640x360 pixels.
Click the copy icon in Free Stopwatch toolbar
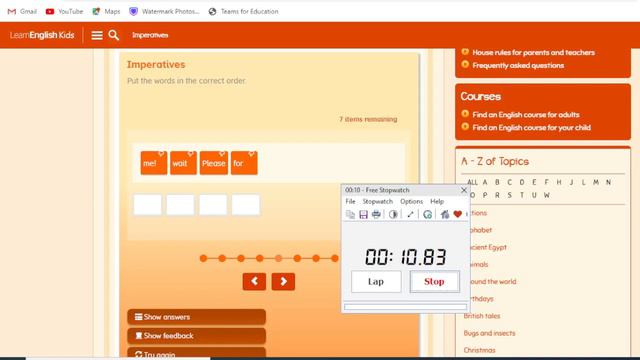[x=350, y=214]
